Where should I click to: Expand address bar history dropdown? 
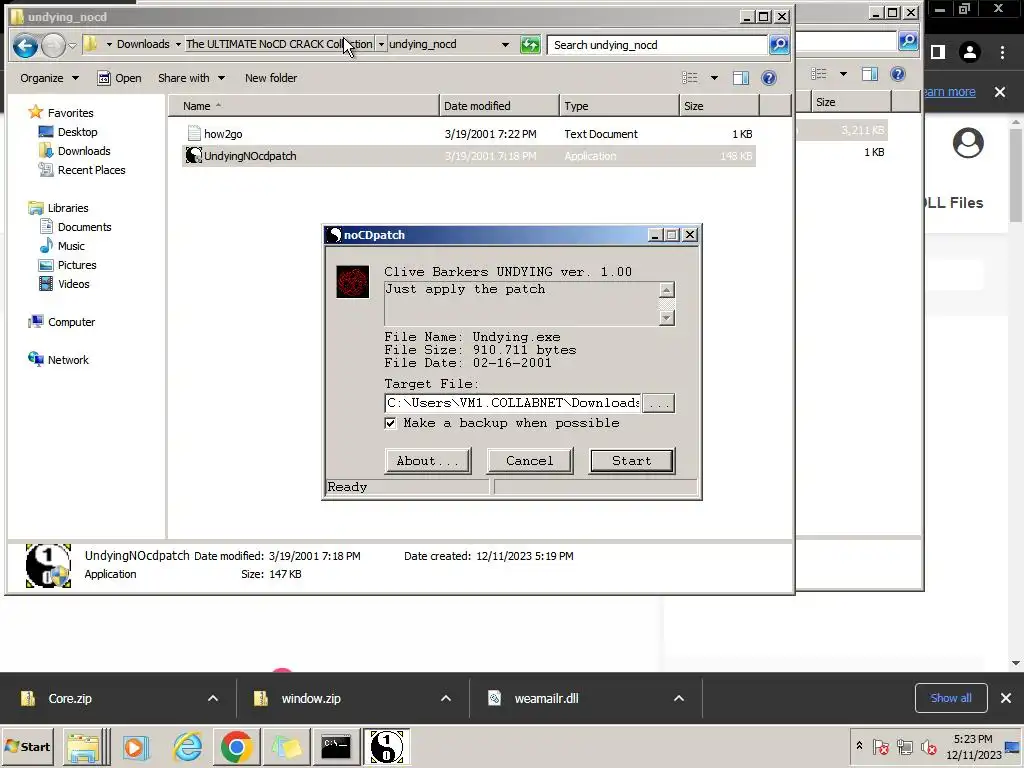(505, 44)
